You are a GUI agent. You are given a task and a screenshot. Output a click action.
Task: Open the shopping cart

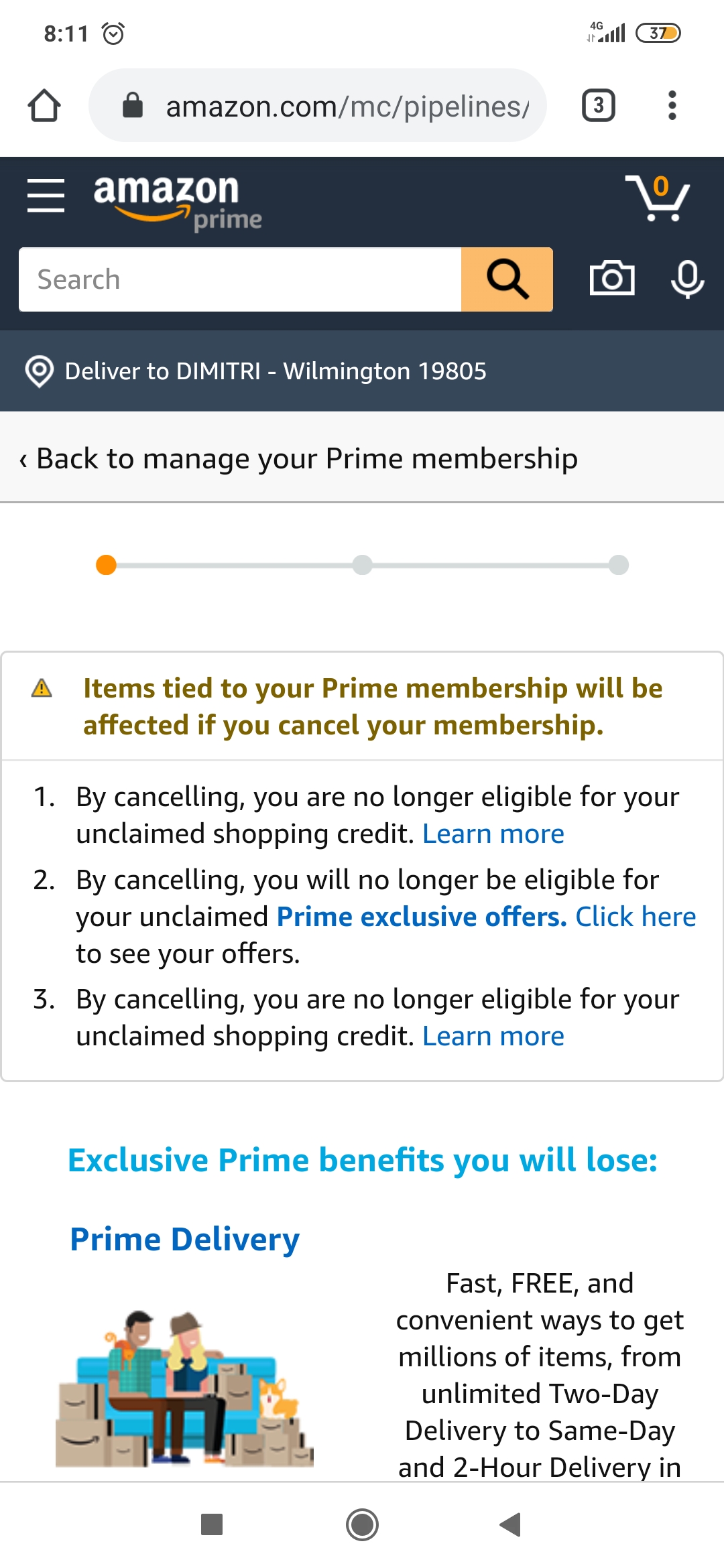pos(657,198)
